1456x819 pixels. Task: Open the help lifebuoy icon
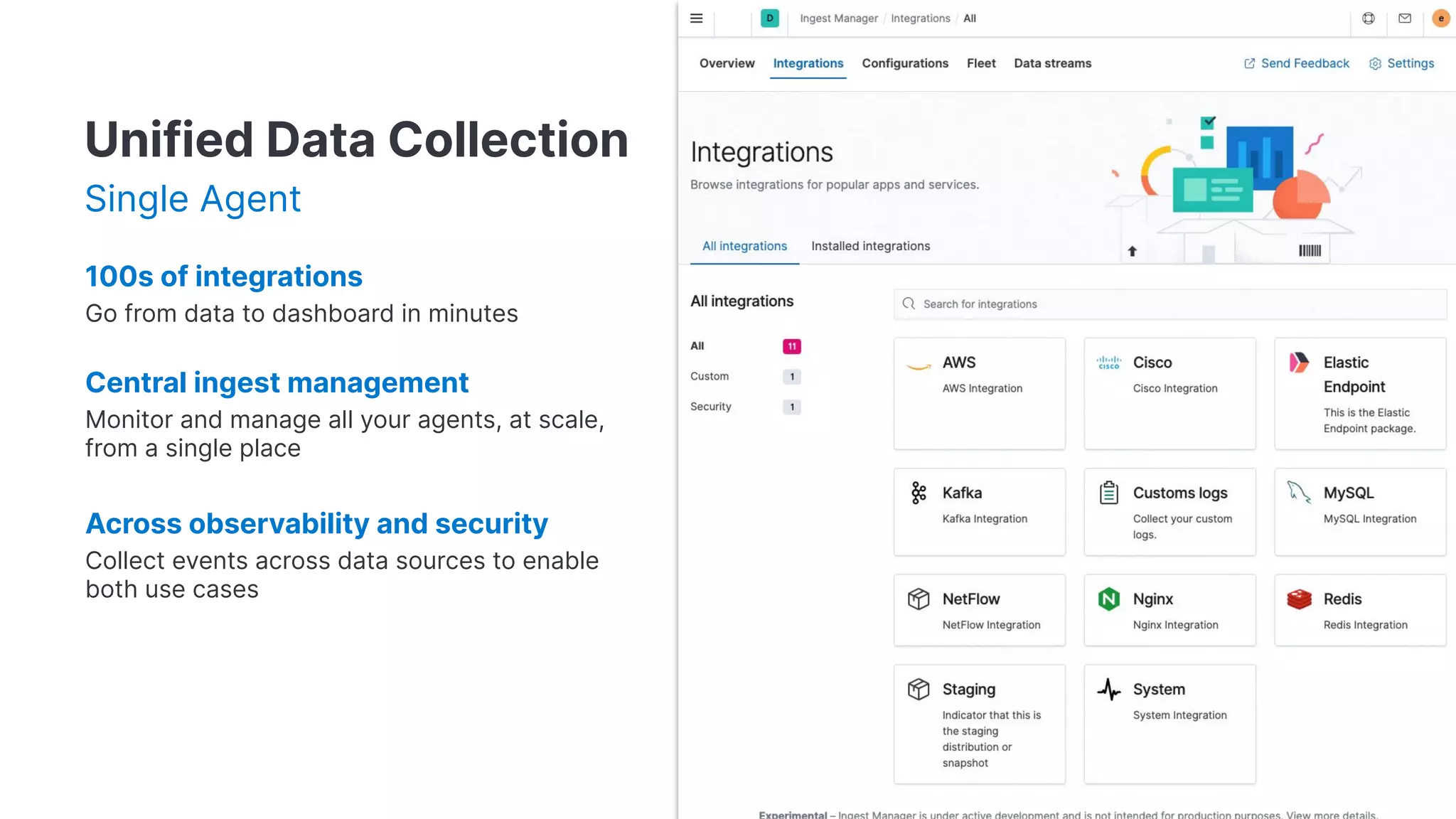pyautogui.click(x=1368, y=18)
